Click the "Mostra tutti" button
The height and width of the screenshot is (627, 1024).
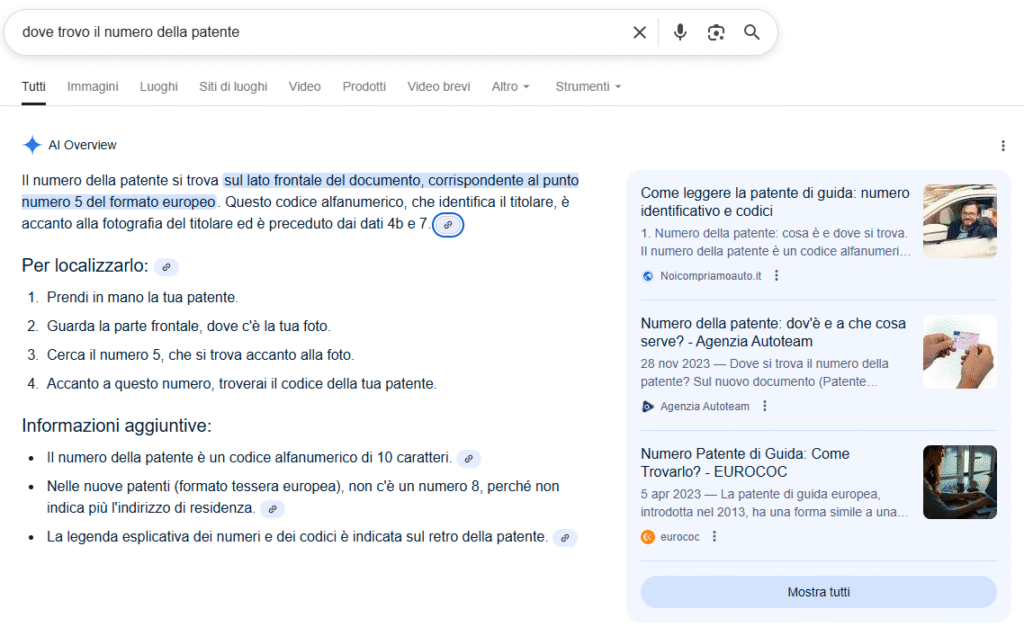pos(818,592)
